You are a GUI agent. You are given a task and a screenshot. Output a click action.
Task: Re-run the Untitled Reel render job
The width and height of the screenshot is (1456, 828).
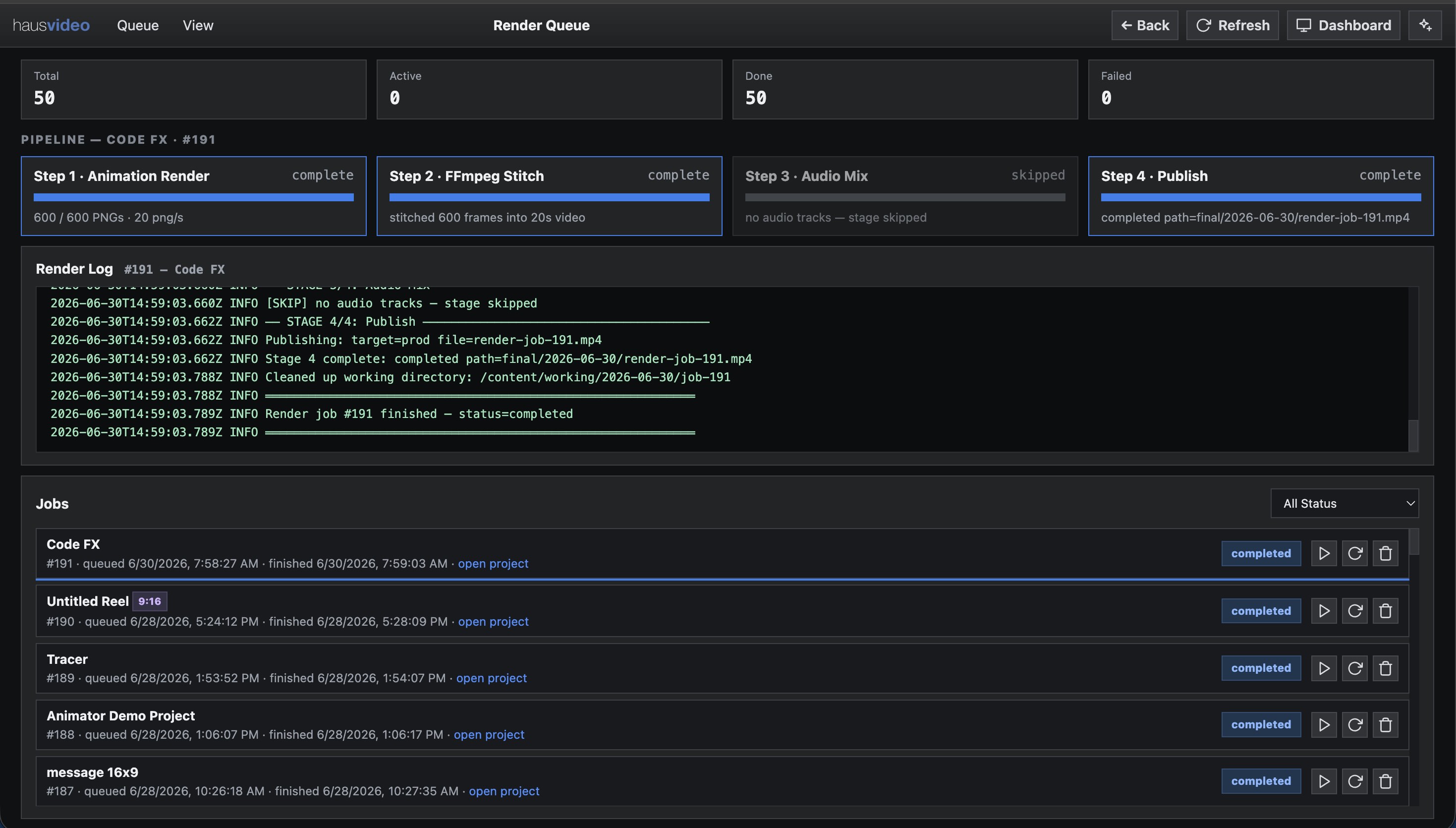click(1354, 611)
